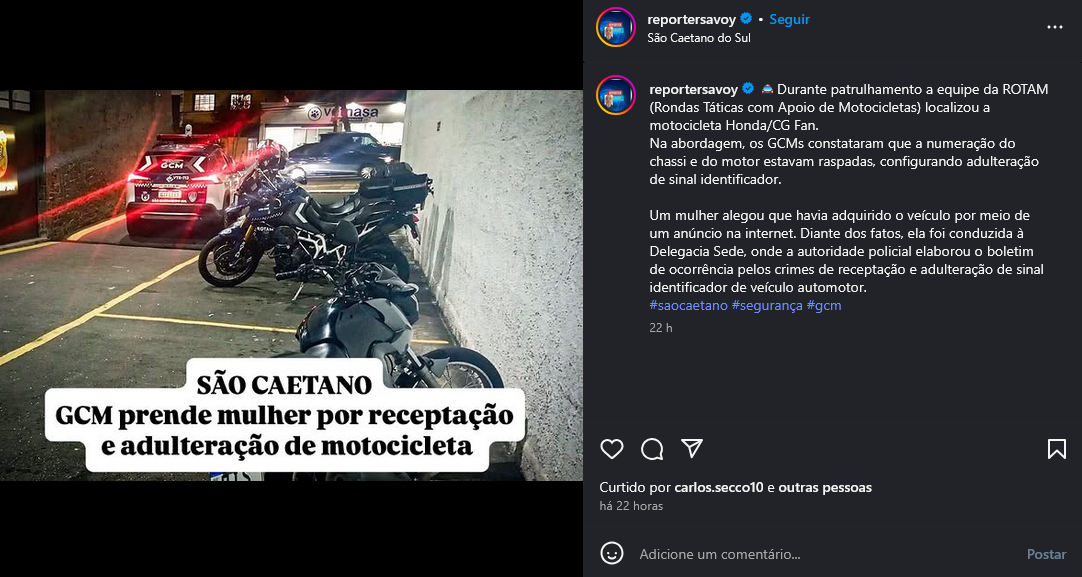Save post with the bookmark icon
The width and height of the screenshot is (1082, 577).
[1056, 449]
